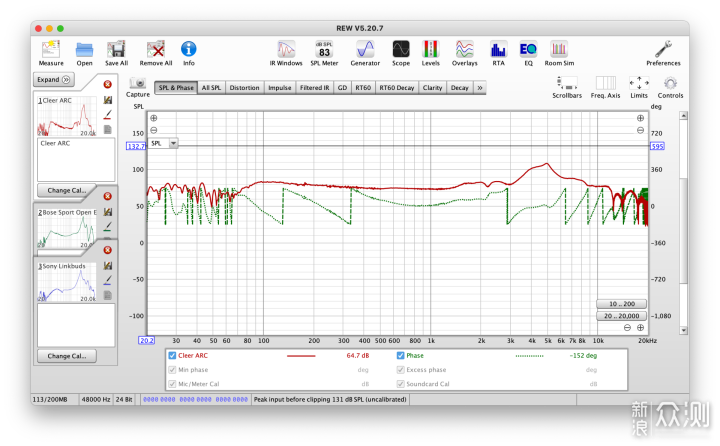The height and width of the screenshot is (446, 720).
Task: Save all measurements with Save All
Action: coord(116,53)
